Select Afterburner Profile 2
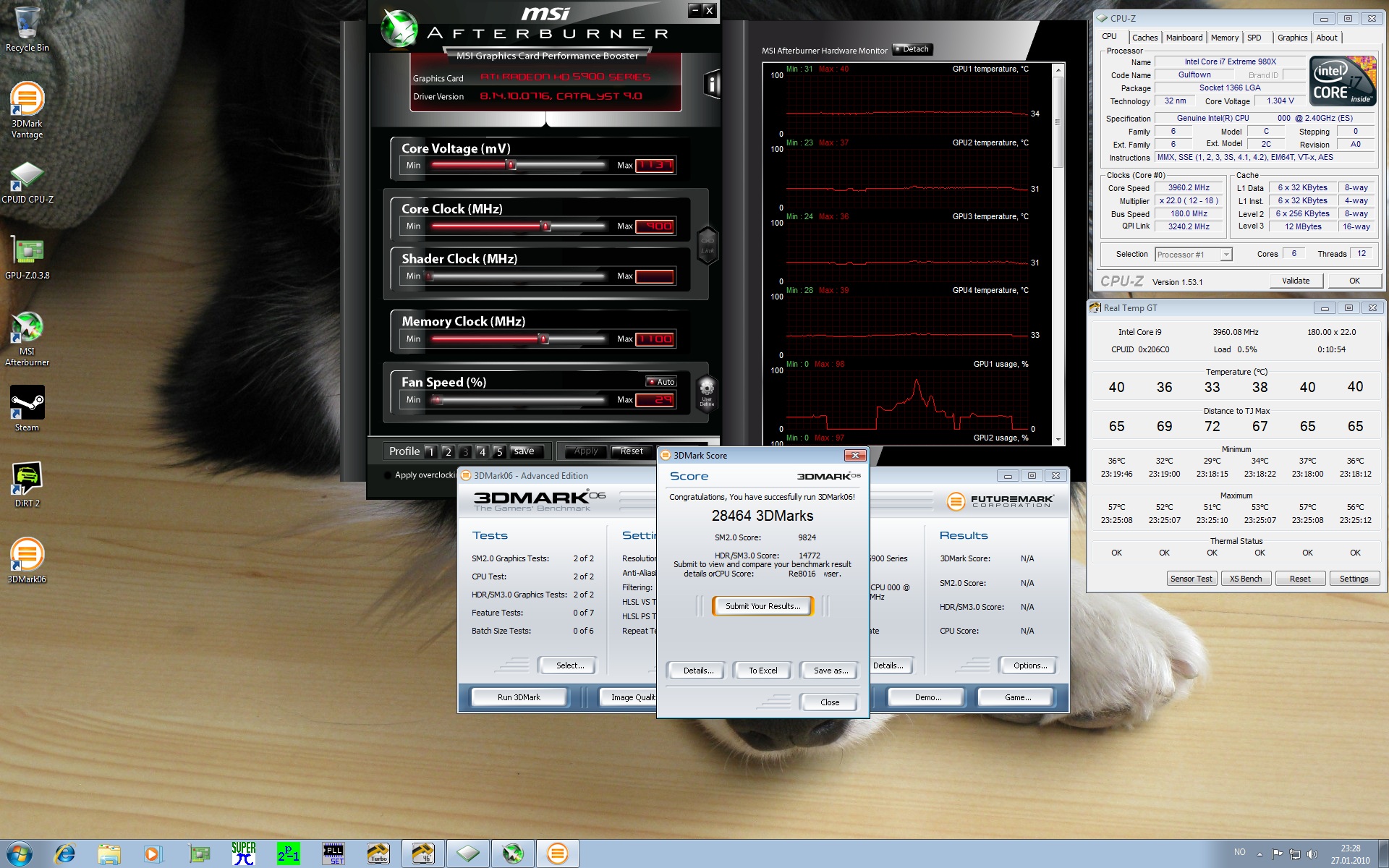 click(448, 452)
